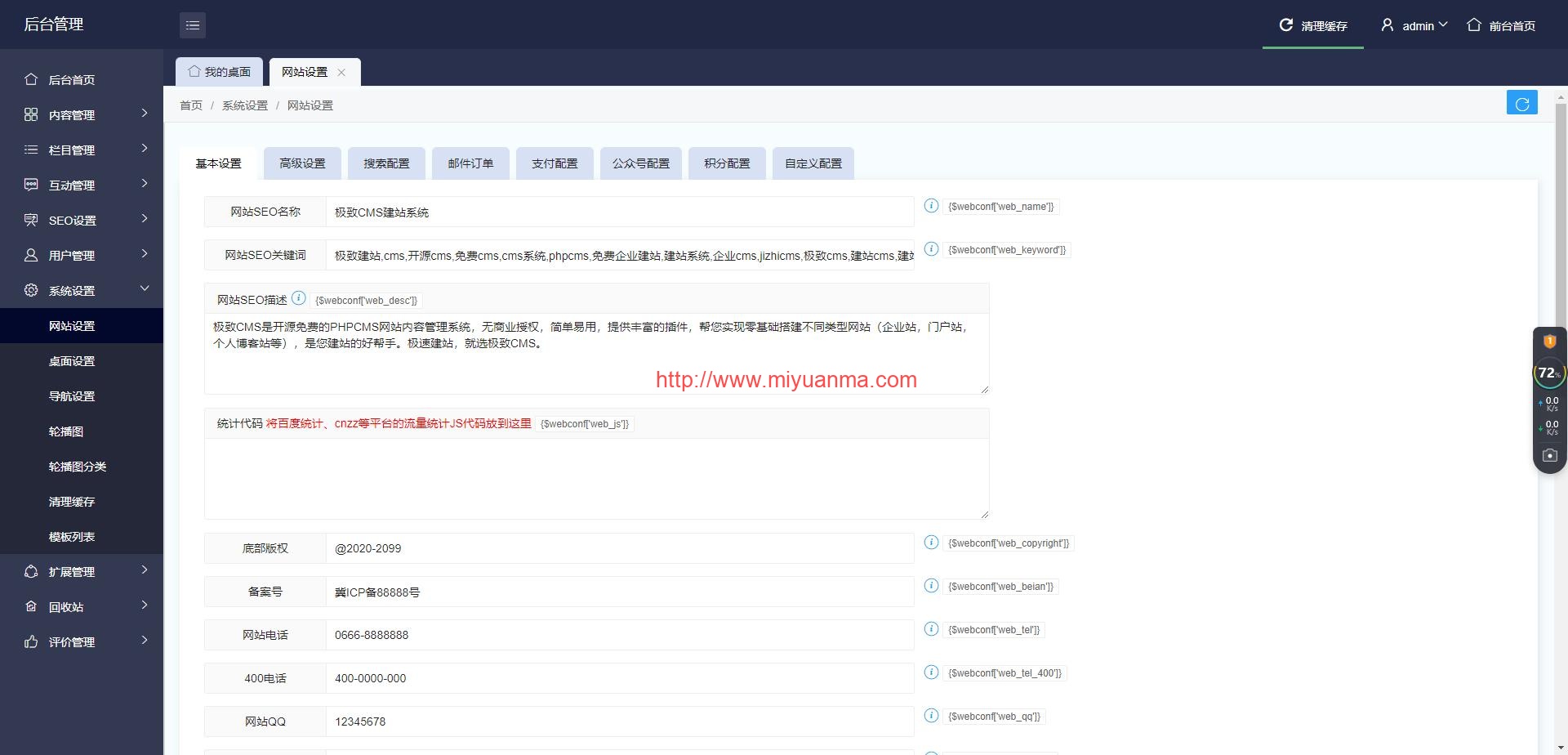Image resolution: width=1568 pixels, height=755 pixels.
Task: Click info icon beside 网站SEO描述 label
Action: 299,298
